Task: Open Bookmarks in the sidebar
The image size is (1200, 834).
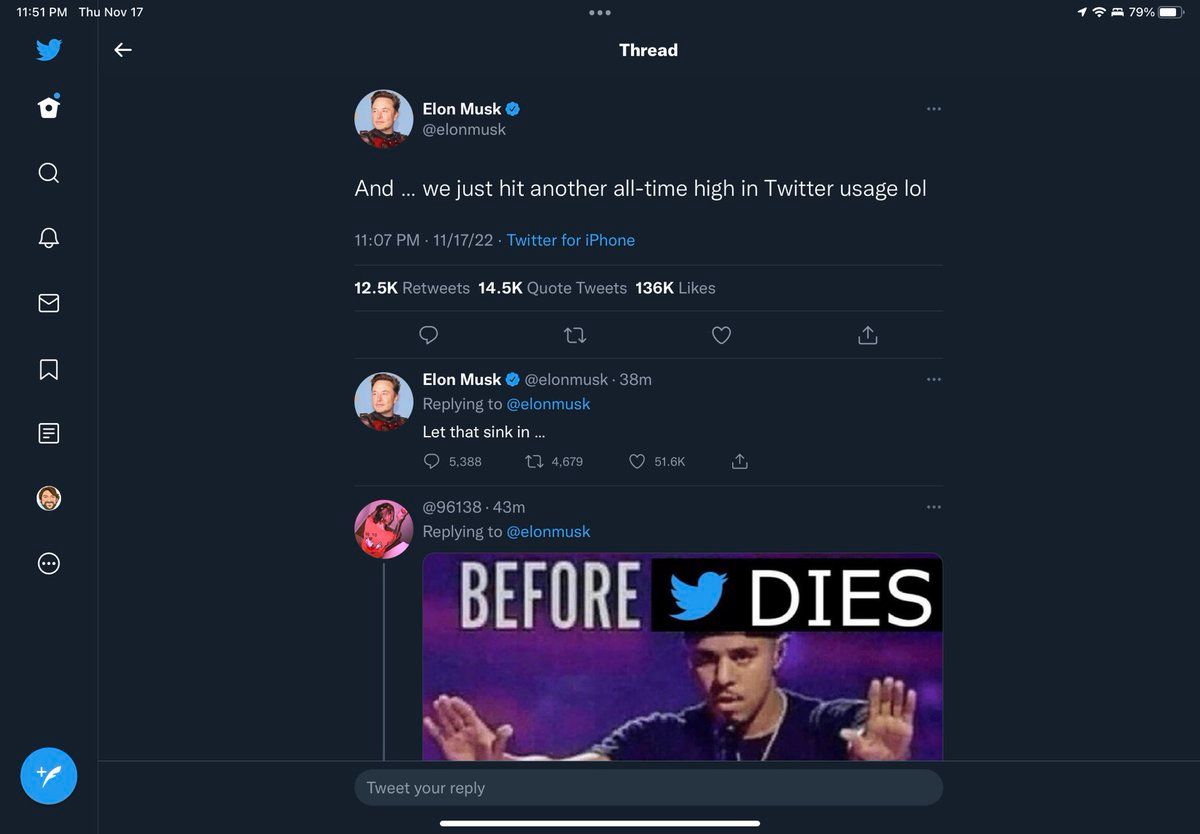Action: point(48,369)
